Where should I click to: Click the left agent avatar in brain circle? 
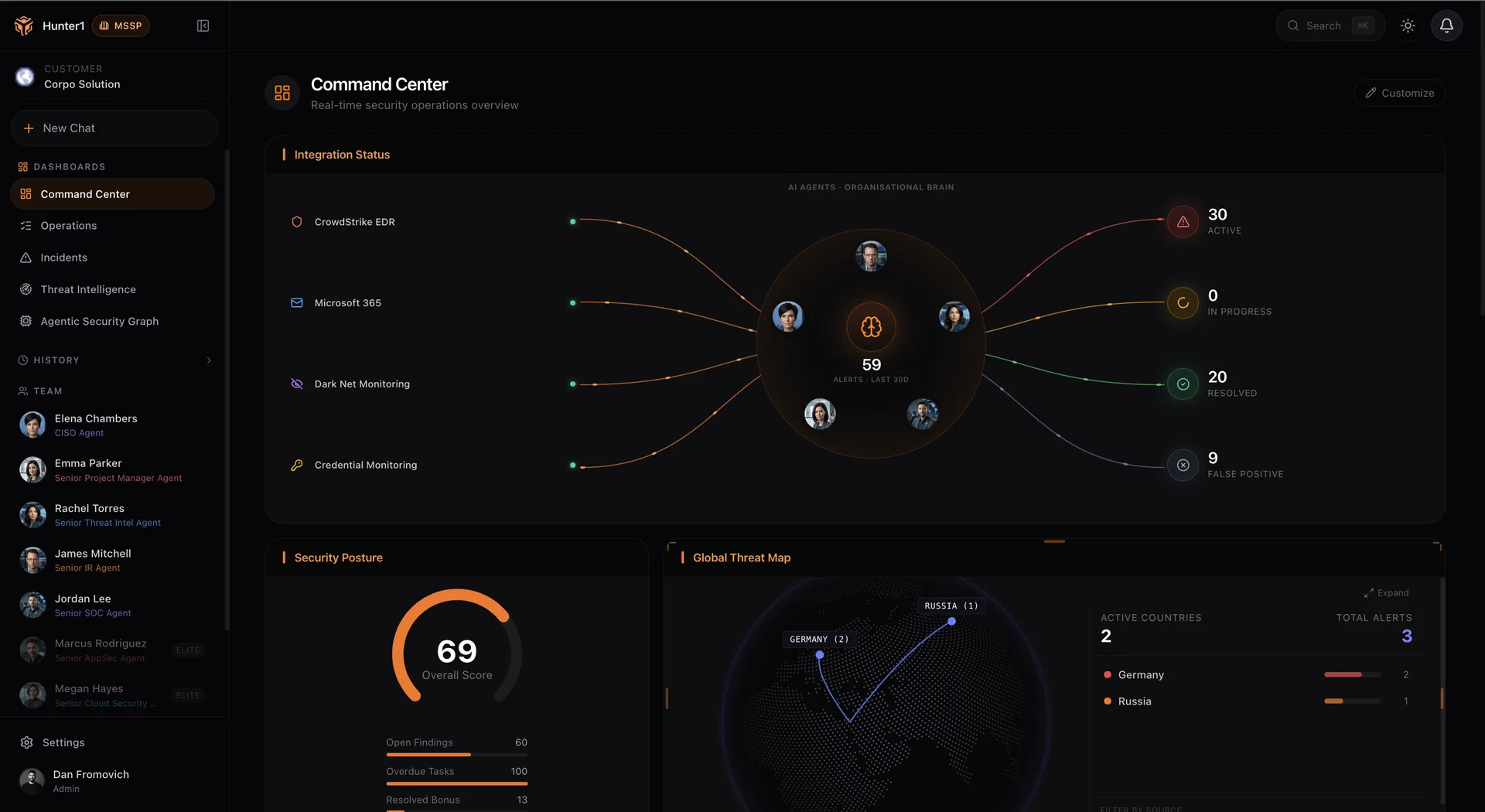(787, 316)
